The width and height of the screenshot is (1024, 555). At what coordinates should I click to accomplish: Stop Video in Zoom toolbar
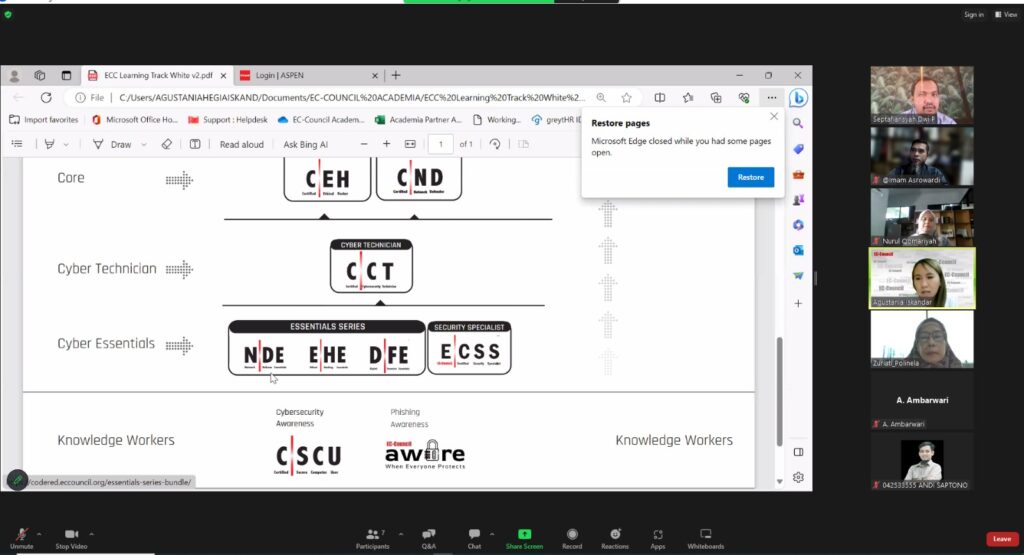point(71,539)
